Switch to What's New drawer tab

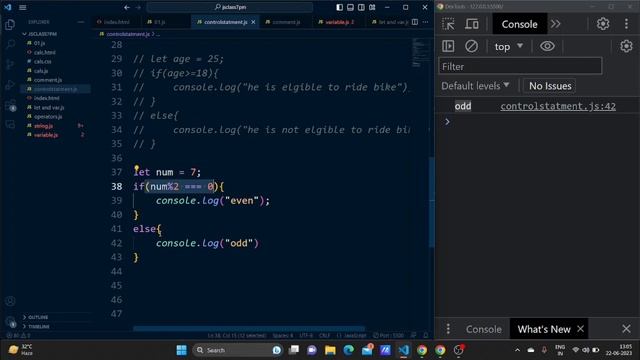click(544, 329)
